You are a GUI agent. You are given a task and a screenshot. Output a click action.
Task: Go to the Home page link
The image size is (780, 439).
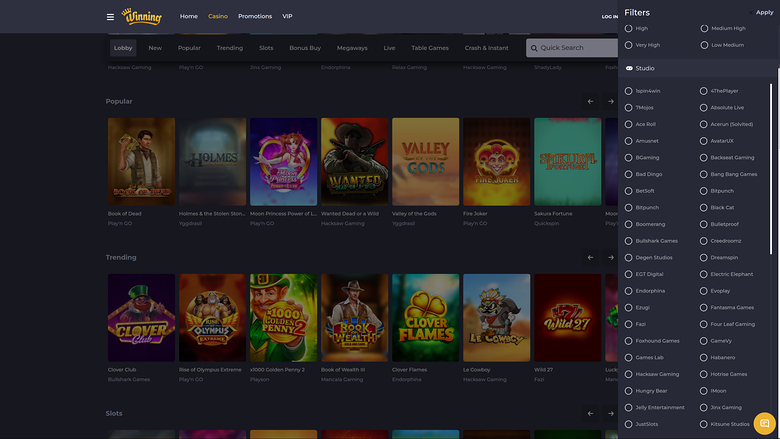pos(189,16)
